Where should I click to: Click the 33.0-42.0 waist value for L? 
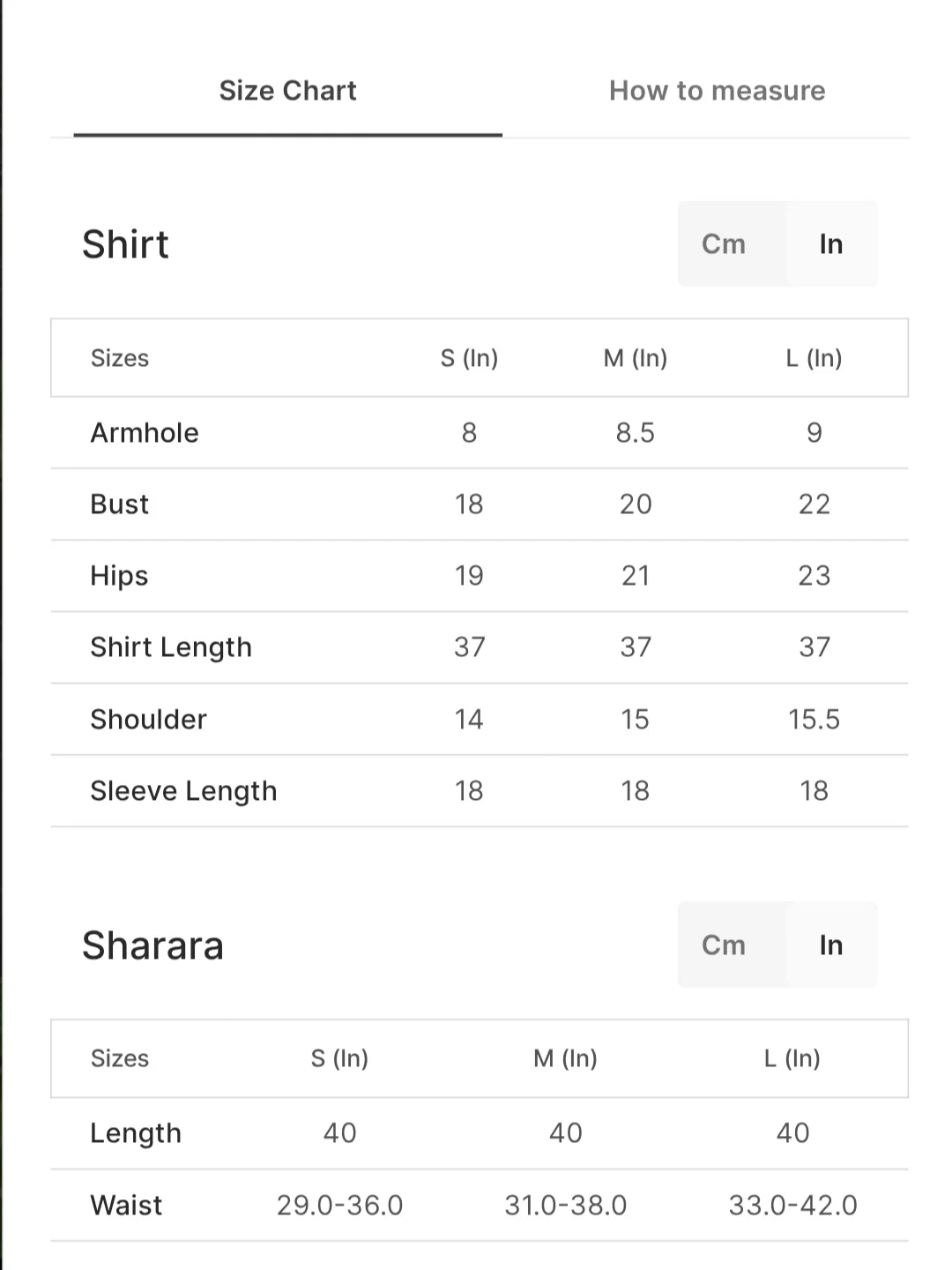(x=792, y=1206)
